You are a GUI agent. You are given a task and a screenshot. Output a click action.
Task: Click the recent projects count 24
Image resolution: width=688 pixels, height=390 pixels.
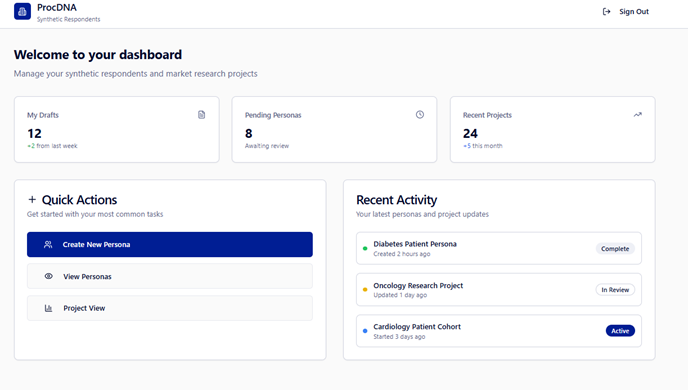pyautogui.click(x=470, y=133)
